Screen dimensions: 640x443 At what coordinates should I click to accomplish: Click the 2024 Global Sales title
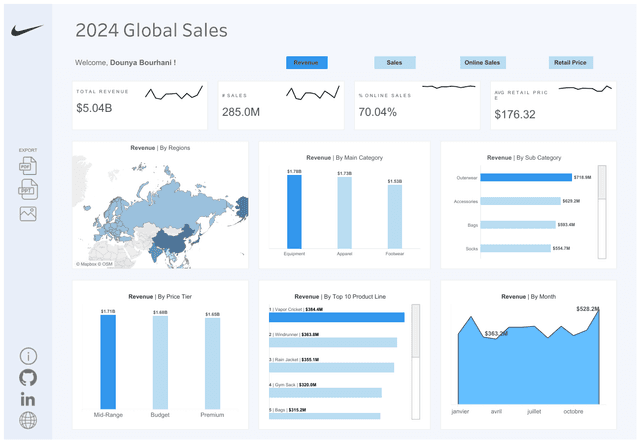pos(151,30)
